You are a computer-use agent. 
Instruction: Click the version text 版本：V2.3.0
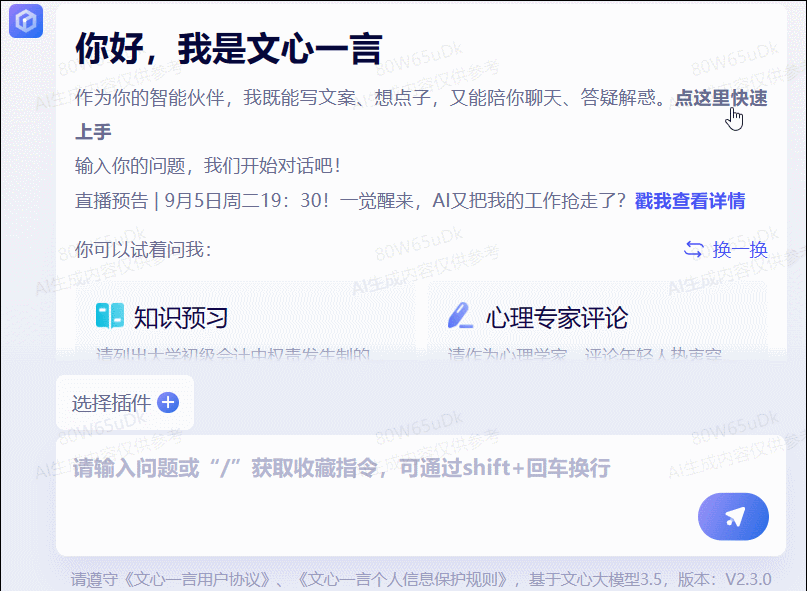[724, 580]
